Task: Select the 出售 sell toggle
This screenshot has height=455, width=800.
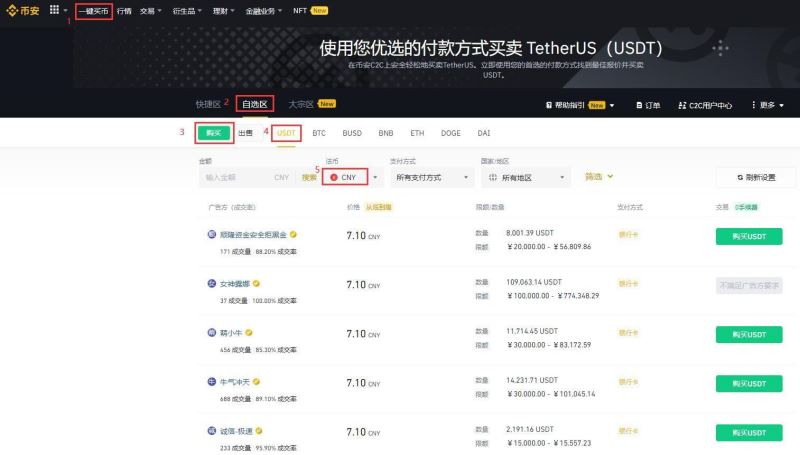Action: [245, 133]
